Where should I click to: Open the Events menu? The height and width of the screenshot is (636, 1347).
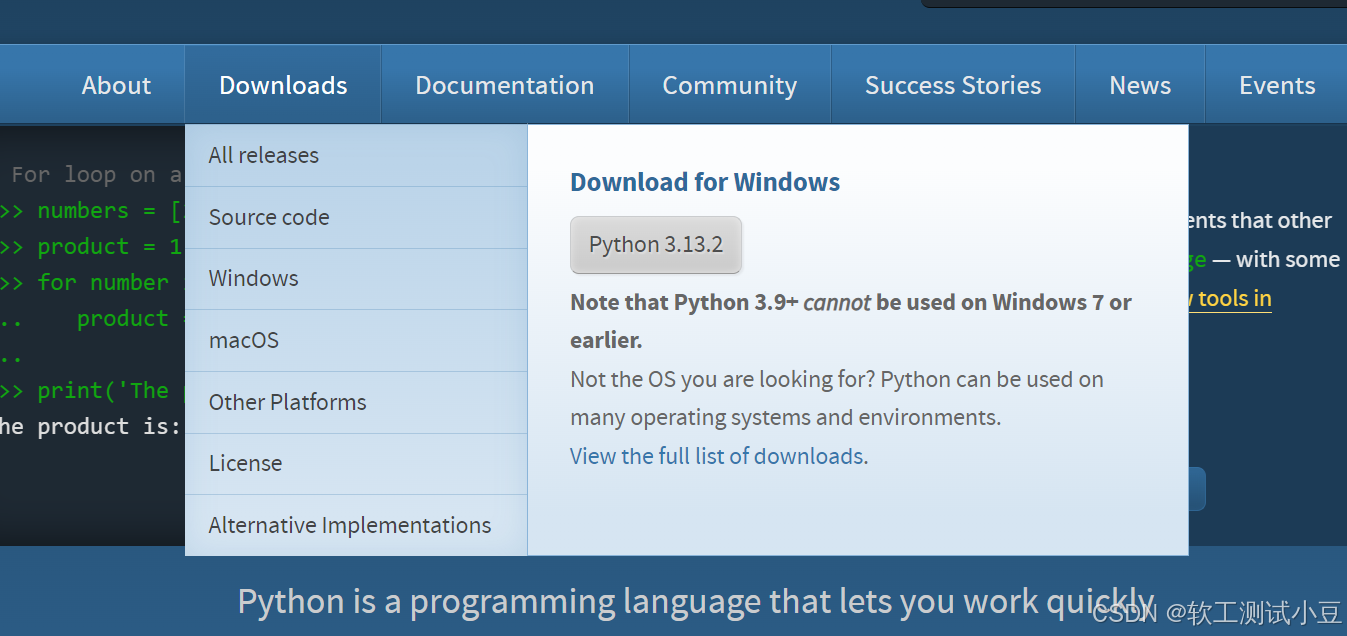tap(1276, 85)
